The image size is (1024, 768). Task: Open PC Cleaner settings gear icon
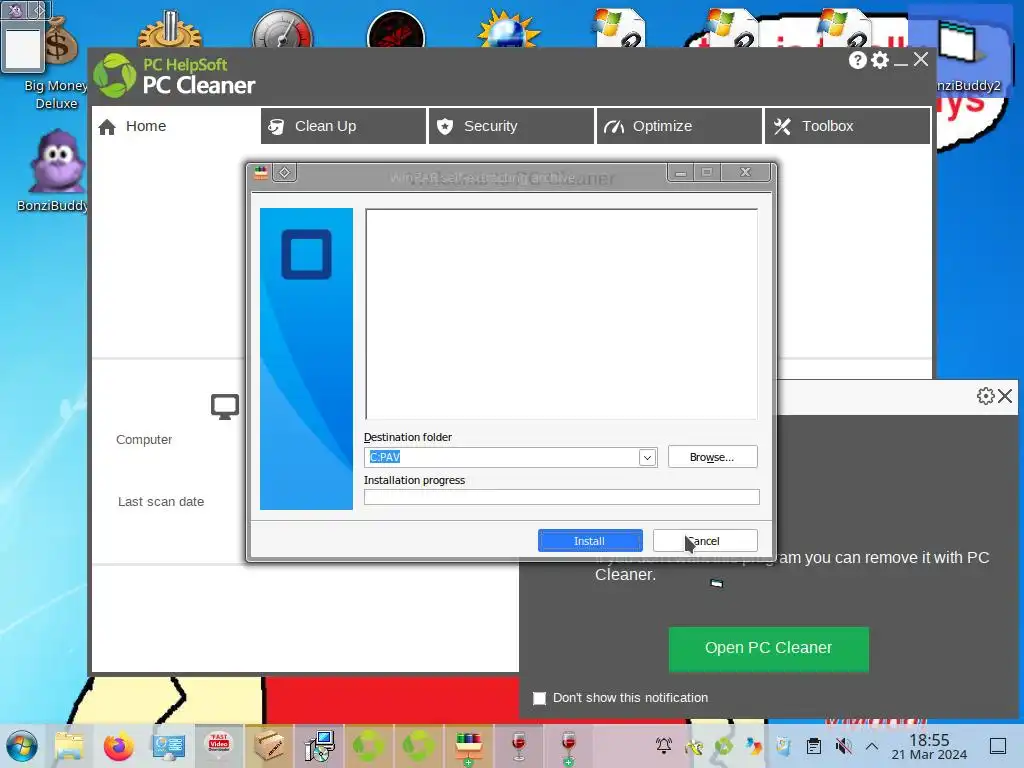click(x=880, y=60)
